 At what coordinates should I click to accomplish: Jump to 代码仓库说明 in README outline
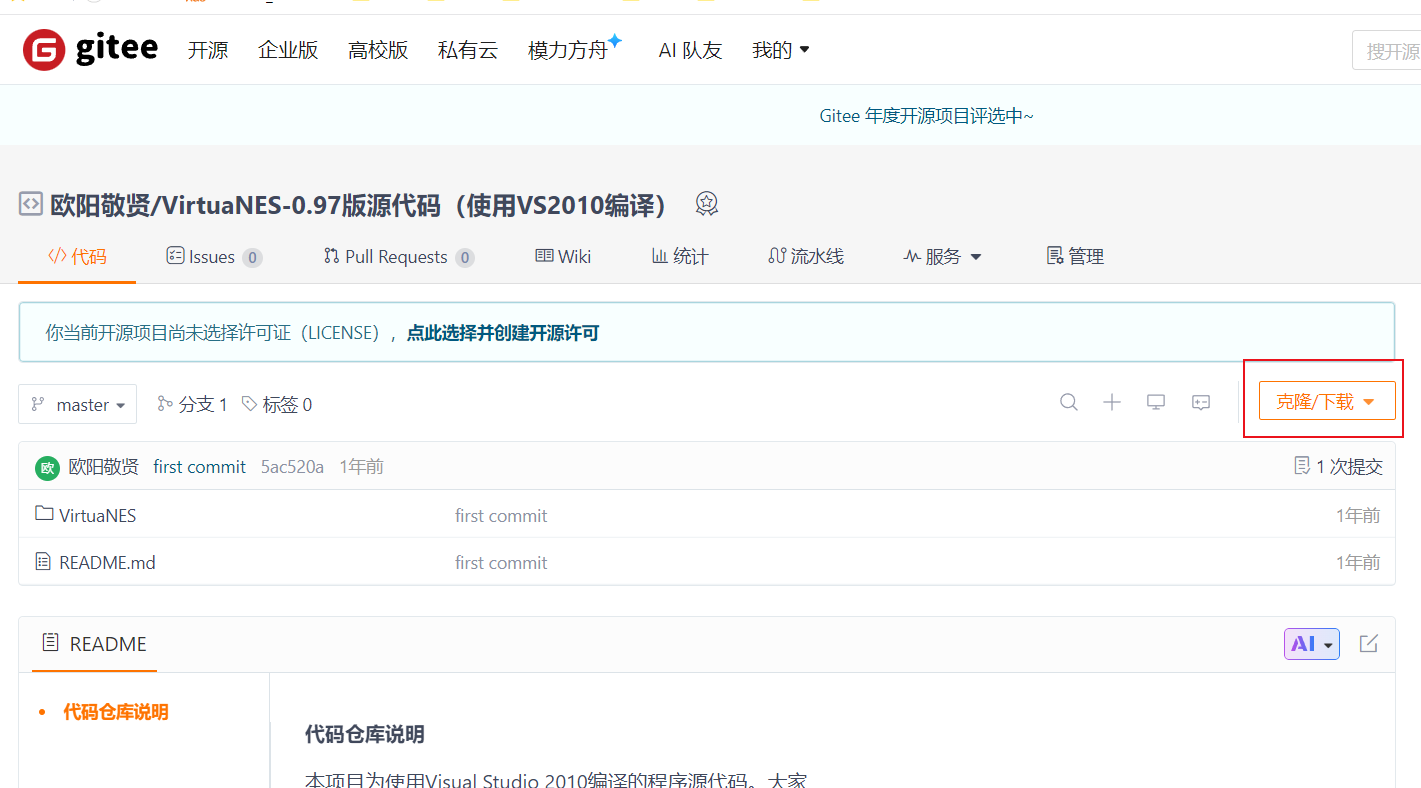(116, 712)
